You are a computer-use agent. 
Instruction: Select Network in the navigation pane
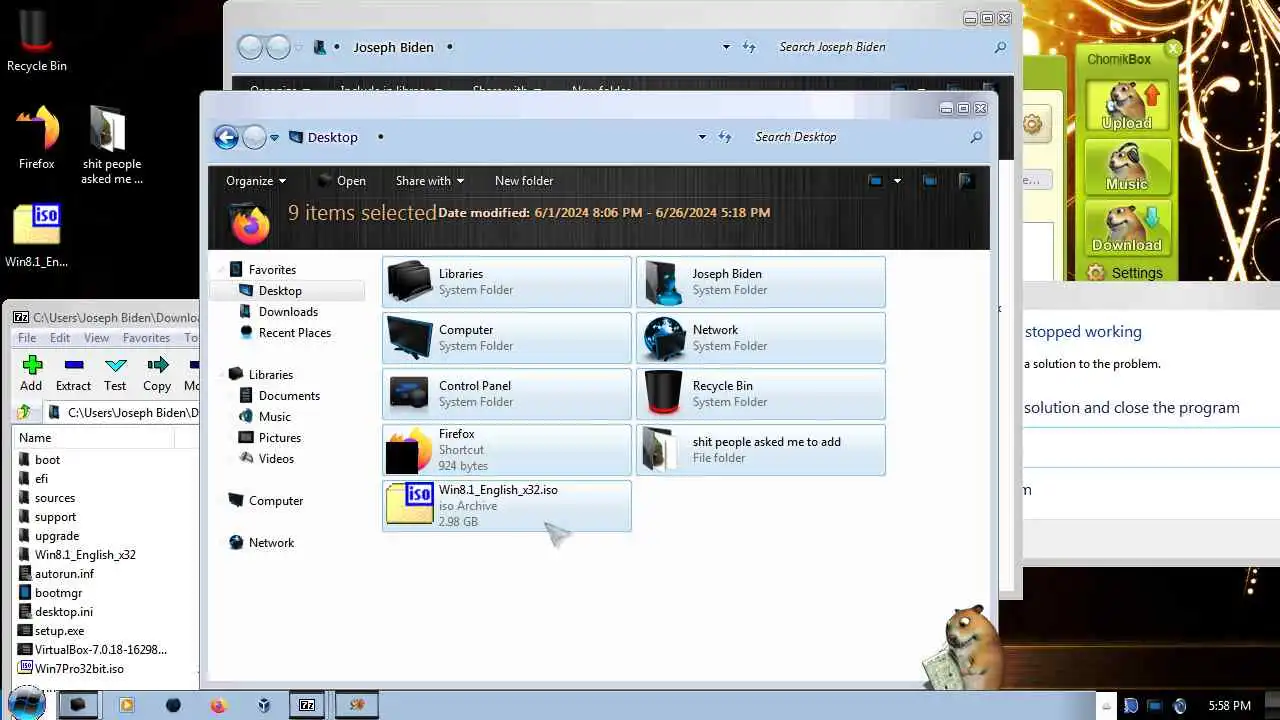tap(271, 543)
